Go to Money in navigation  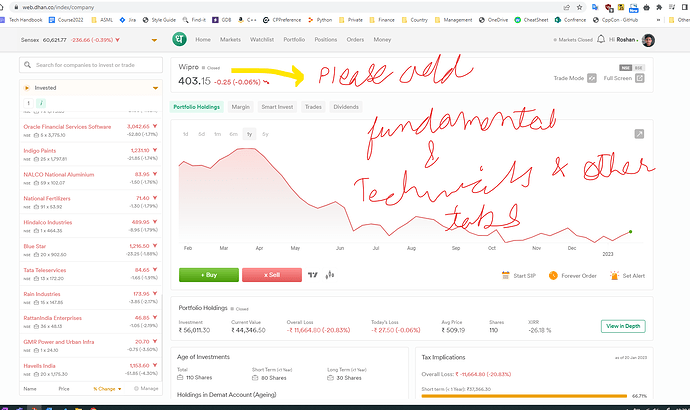pyautogui.click(x=382, y=40)
